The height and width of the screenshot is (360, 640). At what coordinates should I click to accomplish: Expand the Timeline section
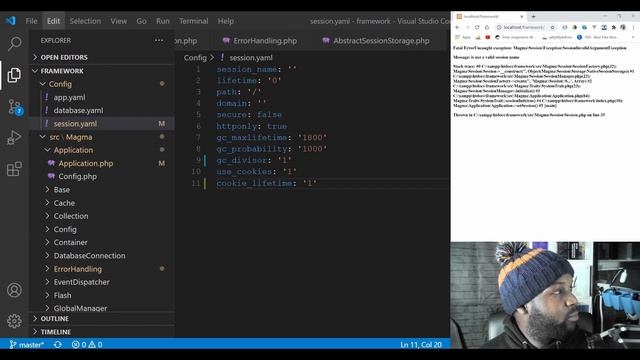(x=102, y=332)
